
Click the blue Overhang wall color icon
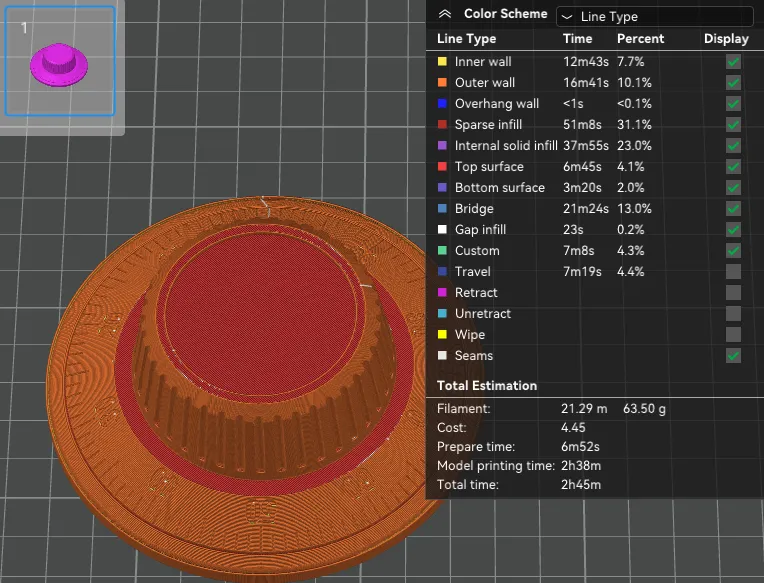click(442, 103)
